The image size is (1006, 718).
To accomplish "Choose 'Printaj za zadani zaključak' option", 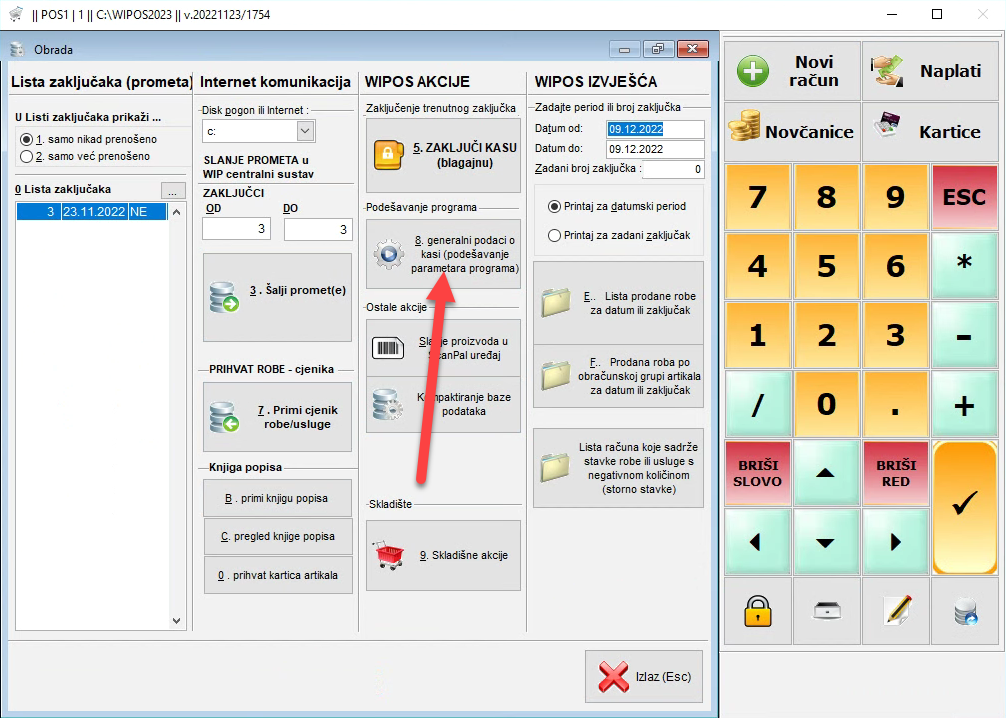I will tap(554, 235).
